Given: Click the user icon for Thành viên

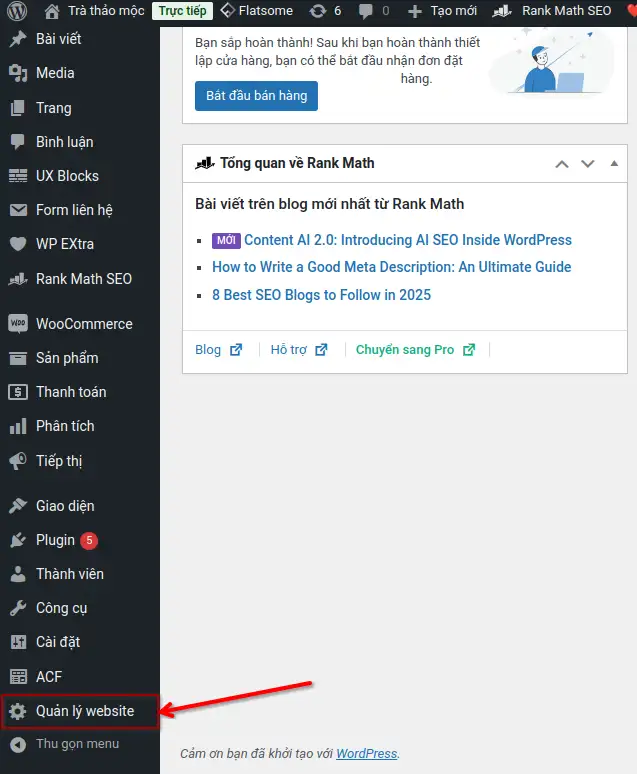Looking at the screenshot, I should (x=18, y=574).
